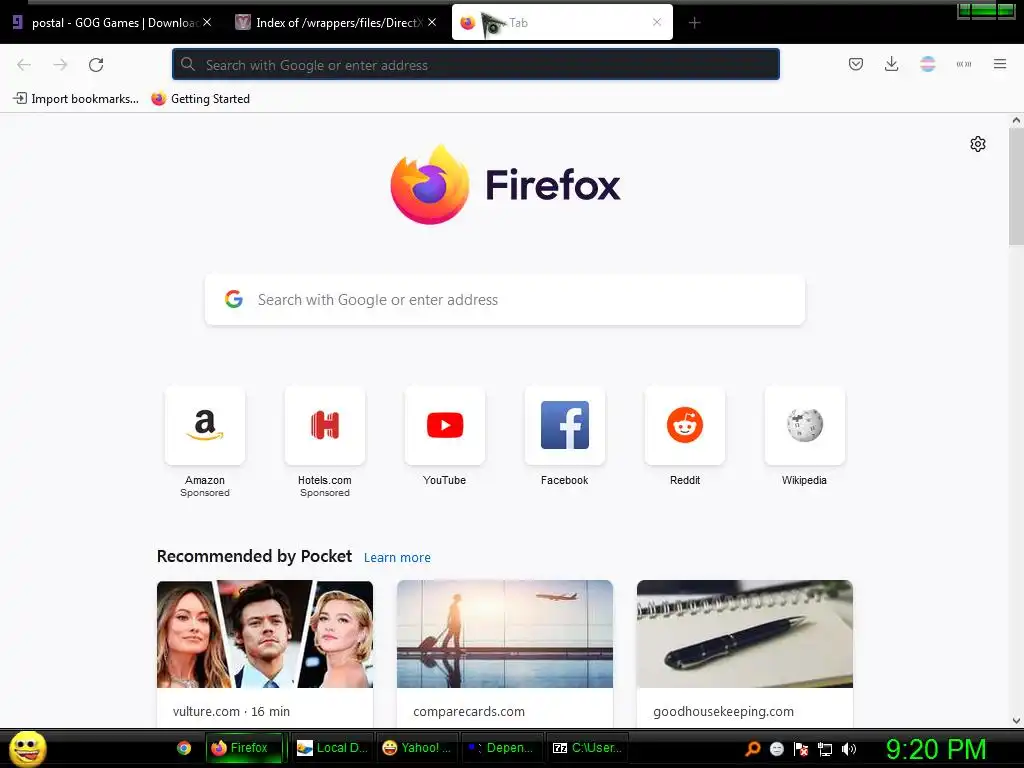
Task: Open the Downloads panel icon
Action: pyautogui.click(x=891, y=64)
